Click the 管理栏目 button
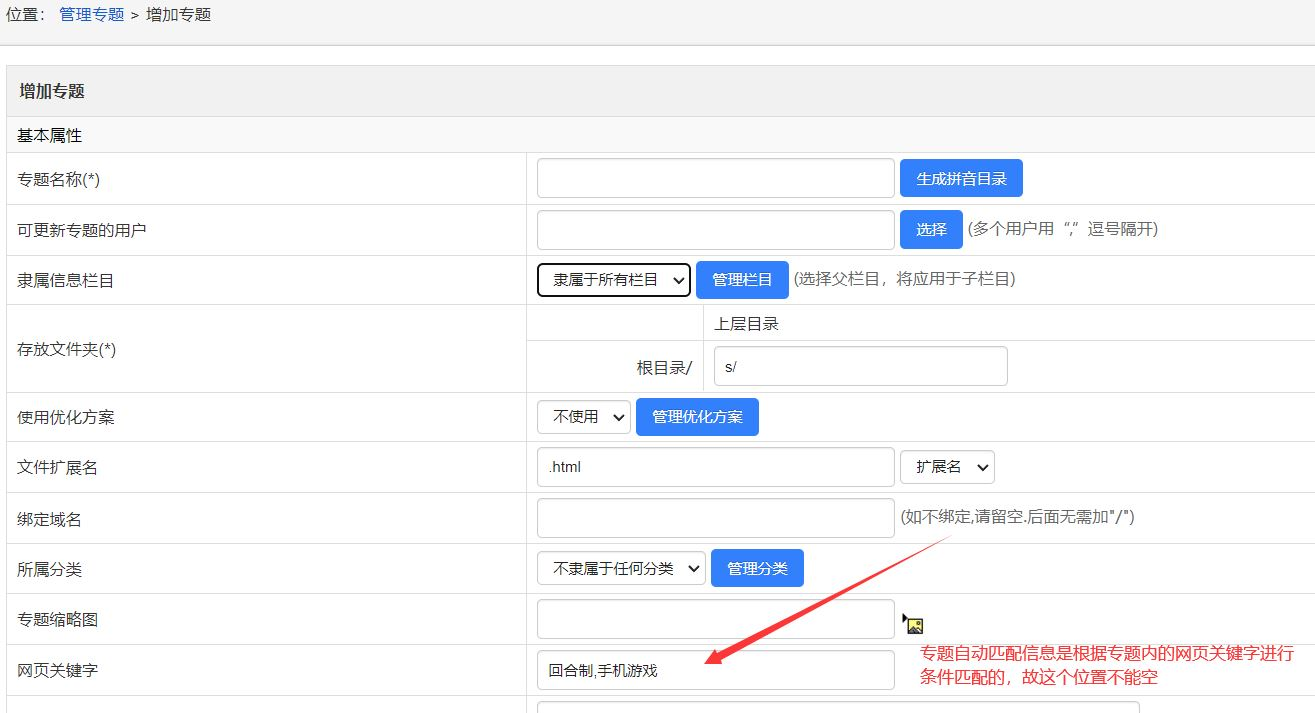1315x713 pixels. click(x=742, y=280)
